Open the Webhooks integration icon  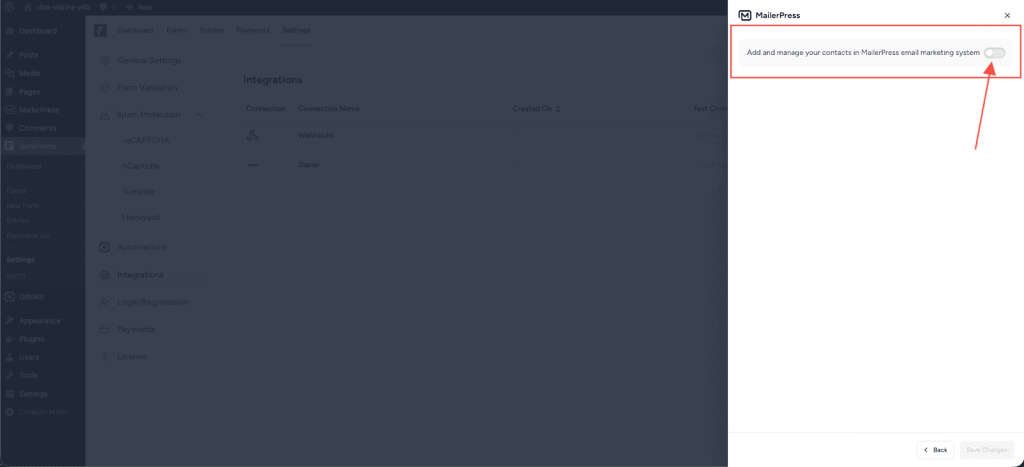point(253,135)
